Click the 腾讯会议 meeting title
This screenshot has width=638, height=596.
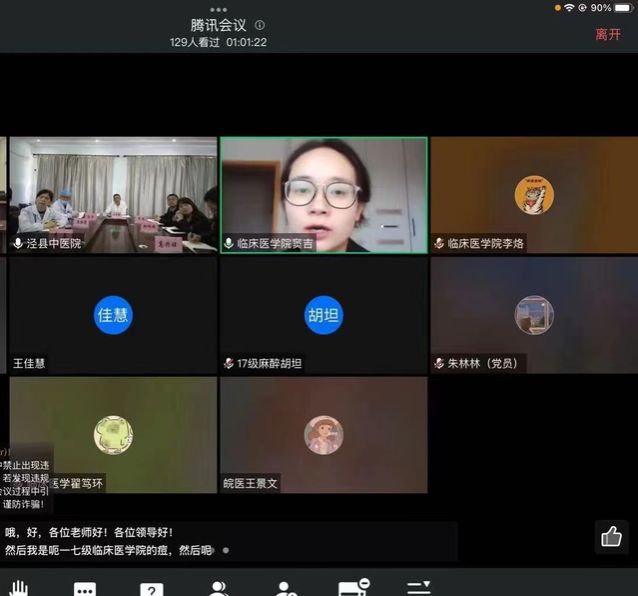pyautogui.click(x=218, y=25)
